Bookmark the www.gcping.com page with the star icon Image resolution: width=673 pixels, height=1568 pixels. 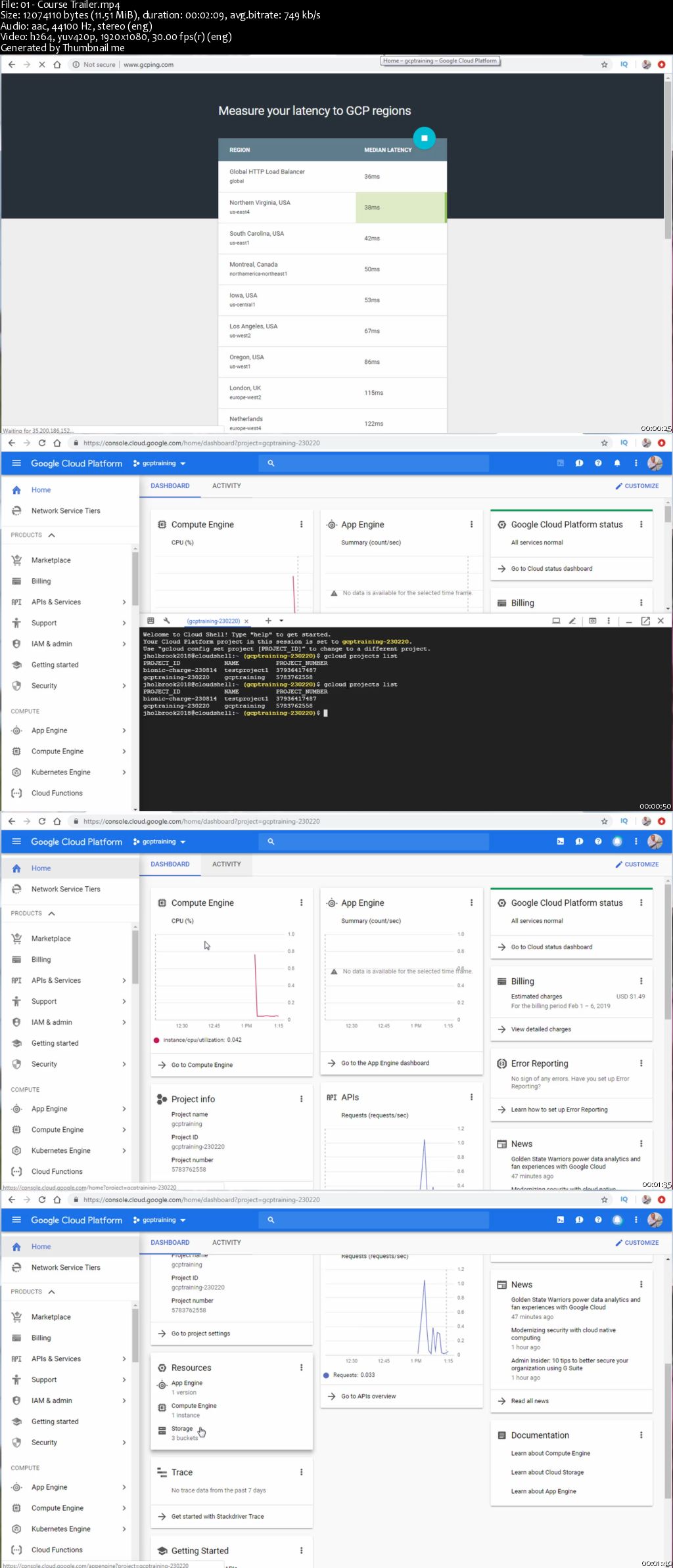(604, 64)
